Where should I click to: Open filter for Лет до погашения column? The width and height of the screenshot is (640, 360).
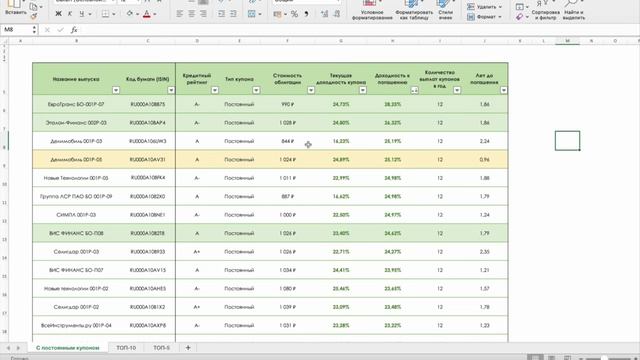pos(504,90)
